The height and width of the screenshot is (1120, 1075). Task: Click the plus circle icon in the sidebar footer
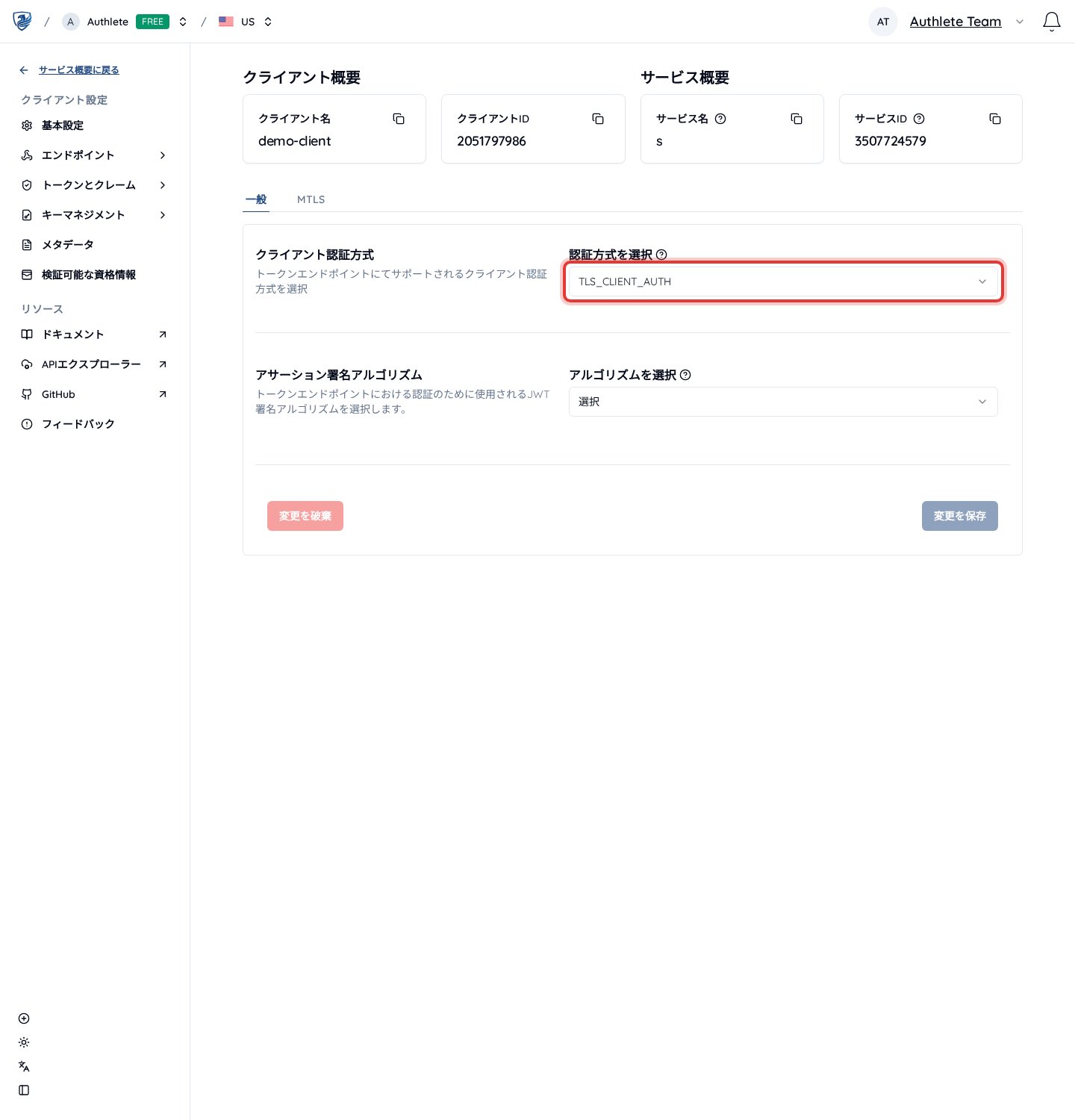coord(24,1018)
